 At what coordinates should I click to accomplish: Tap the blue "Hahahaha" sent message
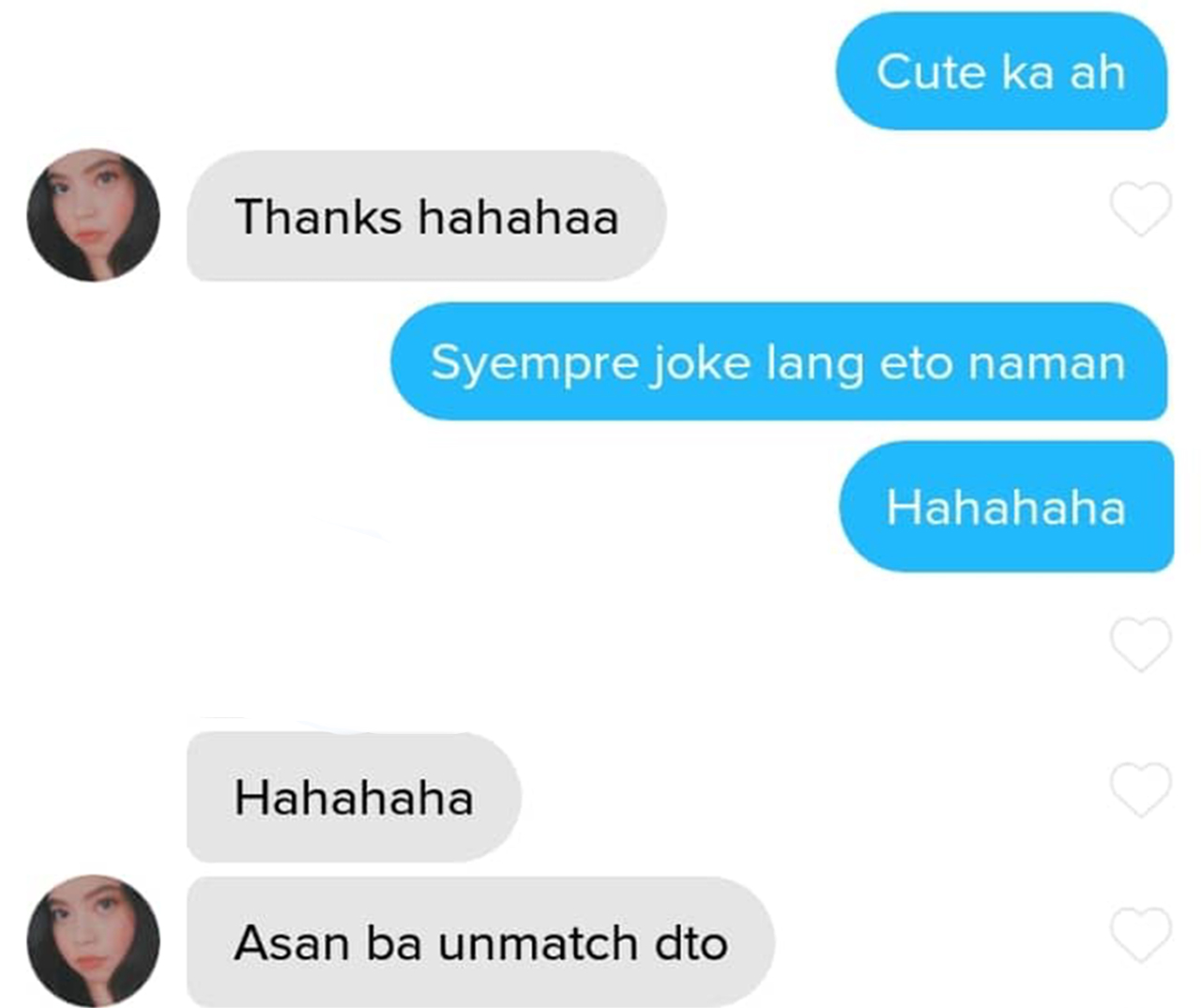pyautogui.click(x=1006, y=507)
